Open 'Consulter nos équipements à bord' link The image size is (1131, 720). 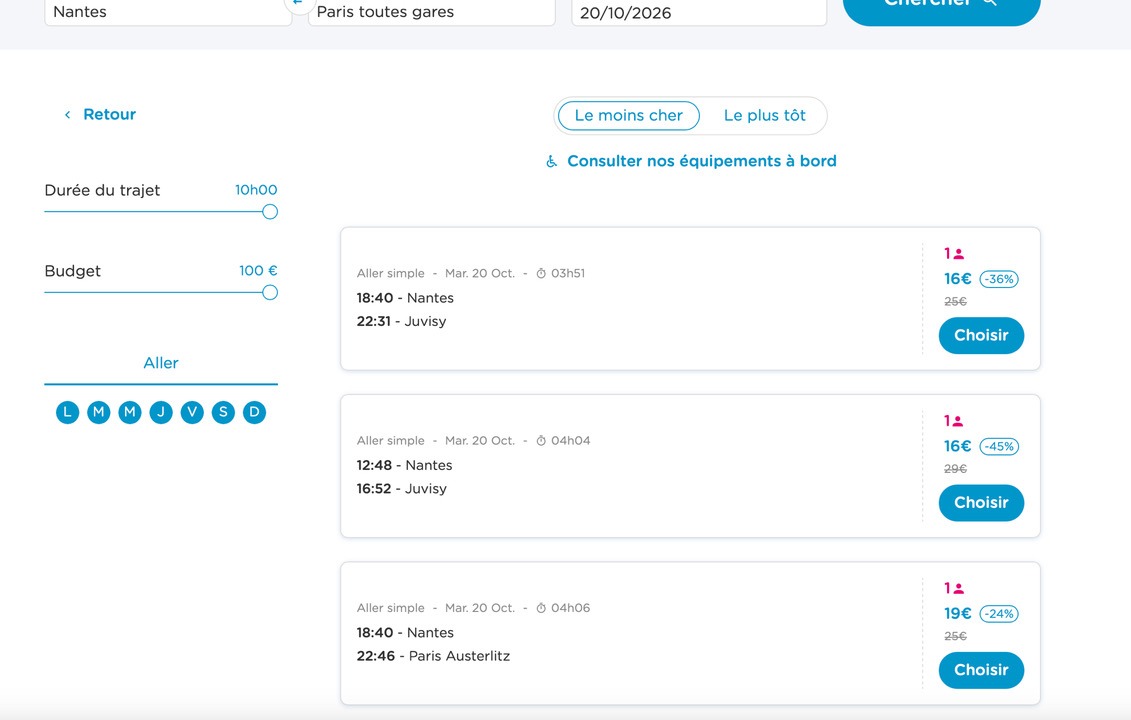click(701, 161)
